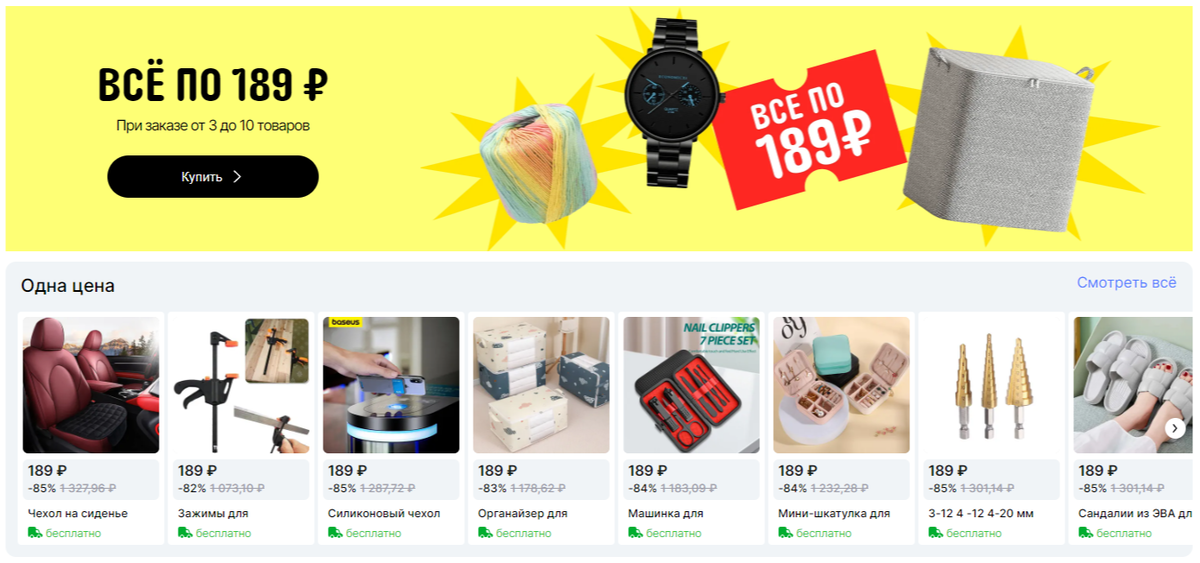Click the Чехол на сиденье title
Screen dimensions: 1200x563
[x=78, y=514]
